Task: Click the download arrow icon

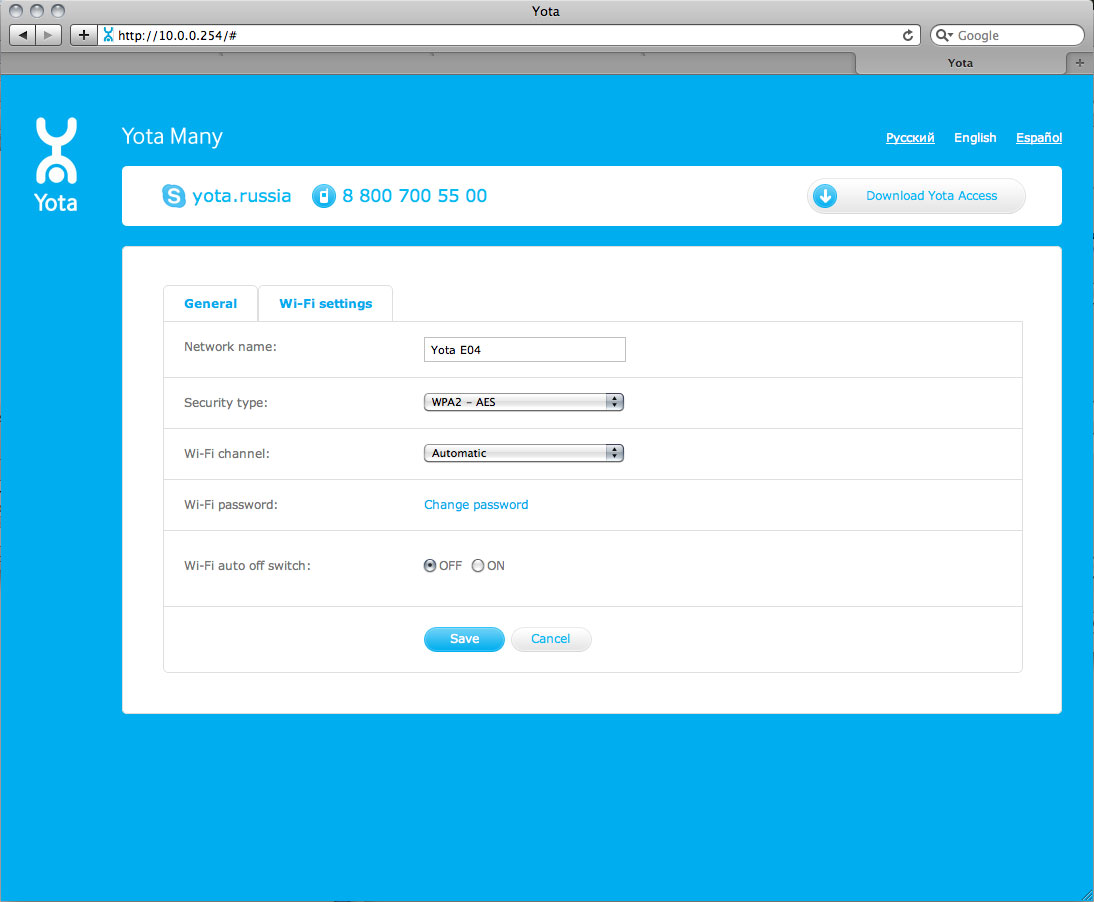Action: pyautogui.click(x=825, y=196)
